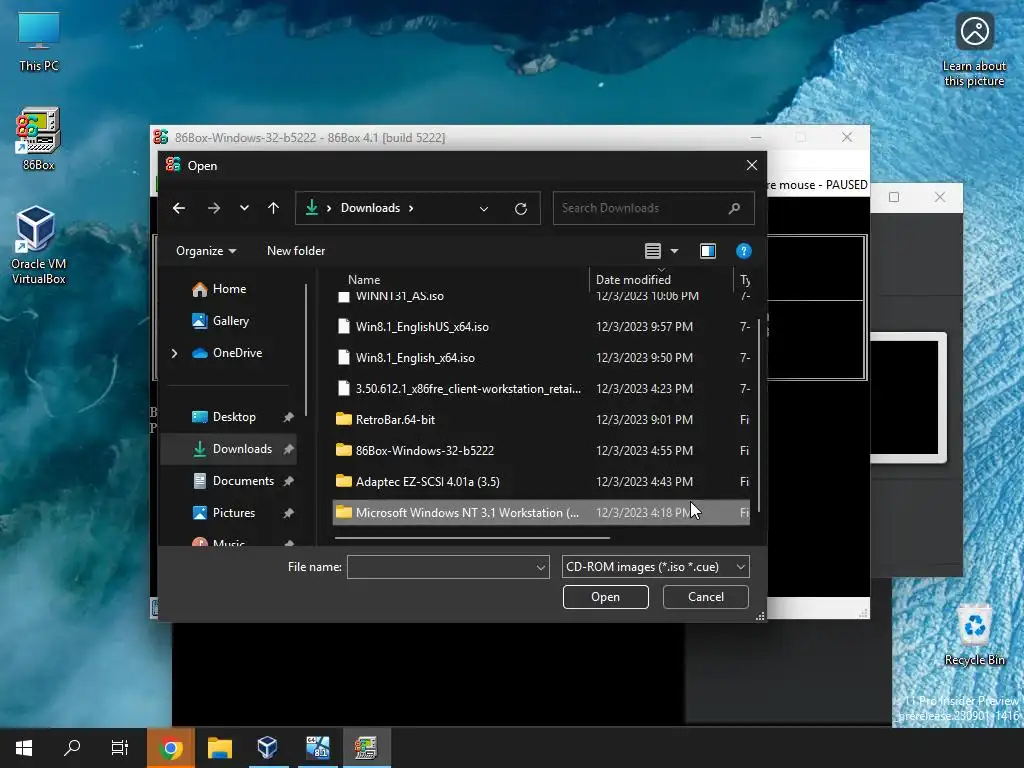This screenshot has height=768, width=1024.
Task: Open the view options dropdown arrow
Action: (675, 251)
